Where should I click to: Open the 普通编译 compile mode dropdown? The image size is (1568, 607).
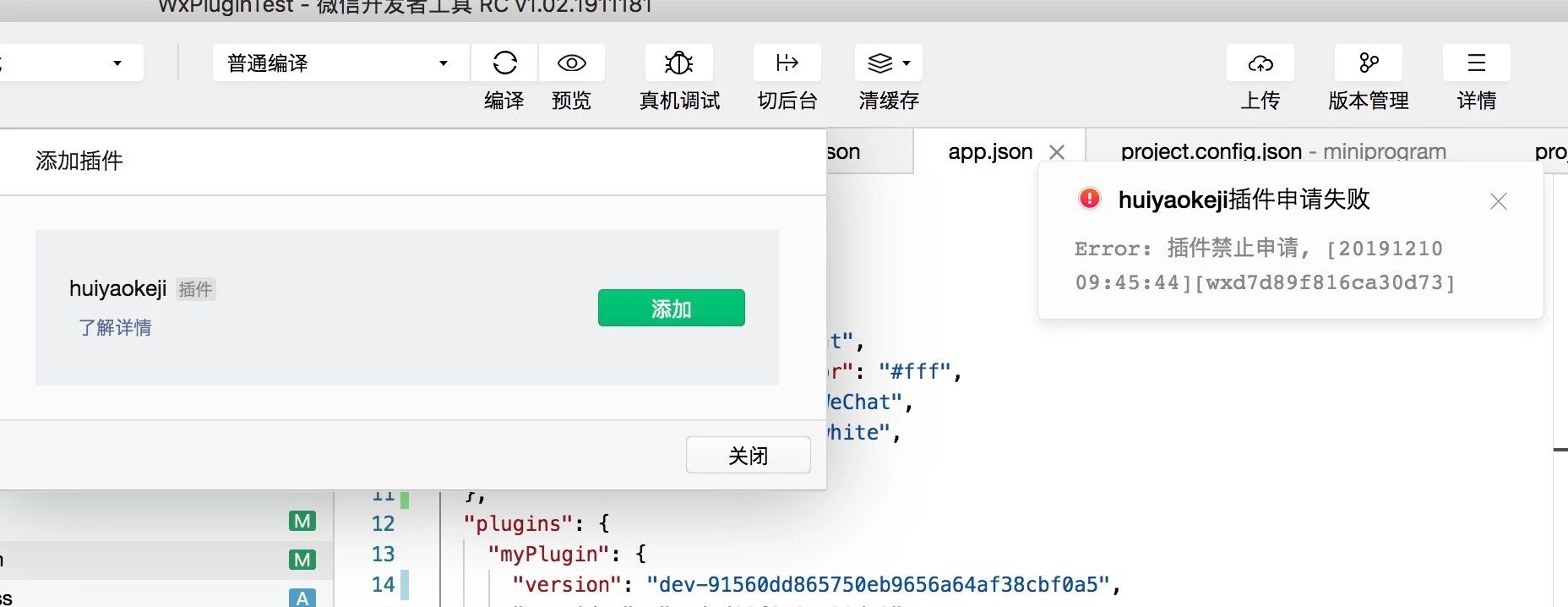tap(340, 63)
